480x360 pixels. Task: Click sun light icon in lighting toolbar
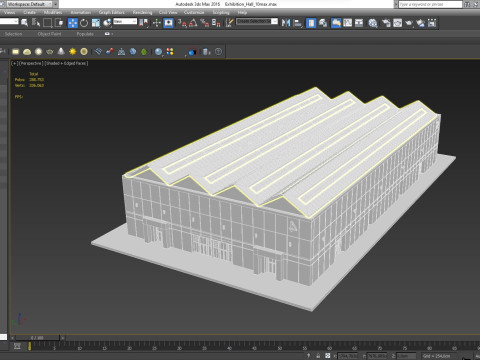72,52
